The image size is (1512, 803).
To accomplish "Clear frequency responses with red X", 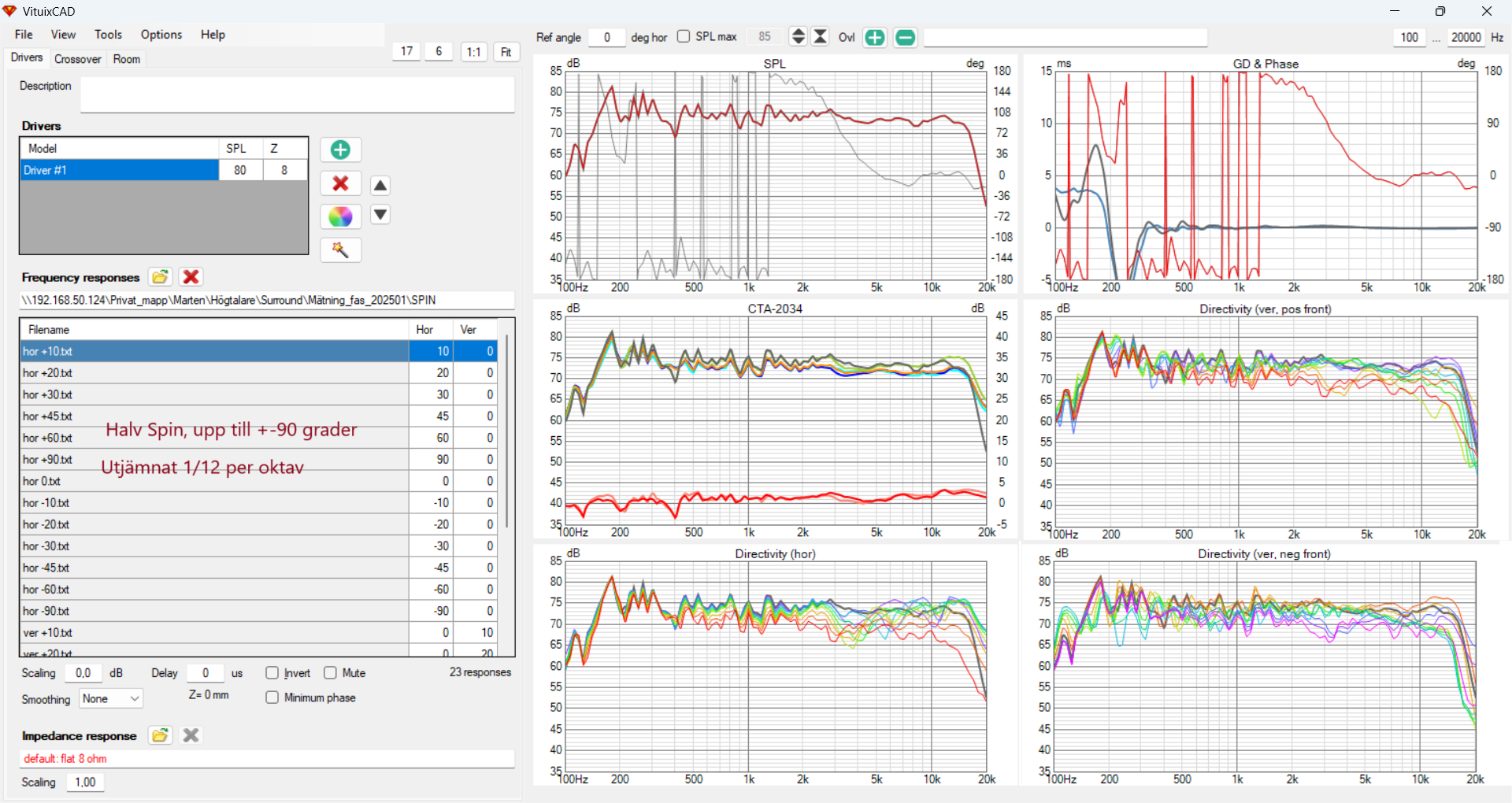I will tap(191, 276).
